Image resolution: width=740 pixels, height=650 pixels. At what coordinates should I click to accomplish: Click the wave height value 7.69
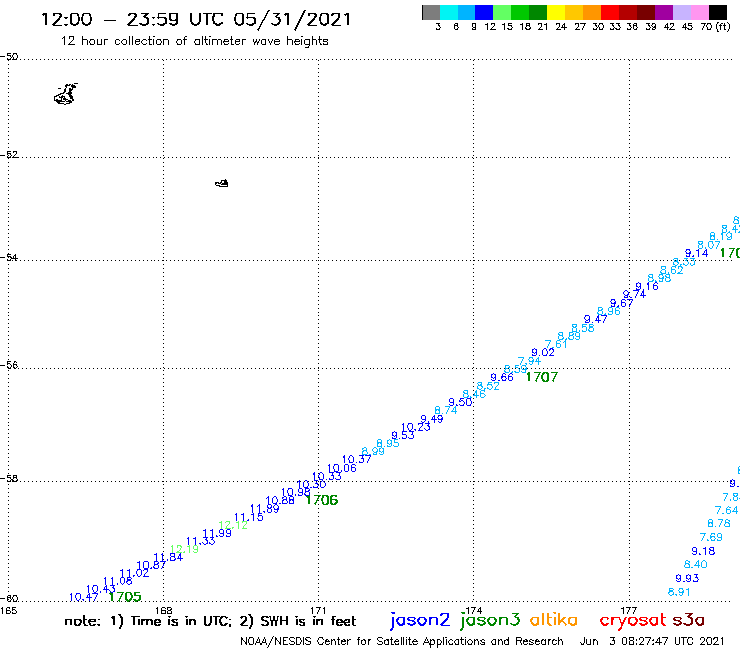(x=711, y=537)
